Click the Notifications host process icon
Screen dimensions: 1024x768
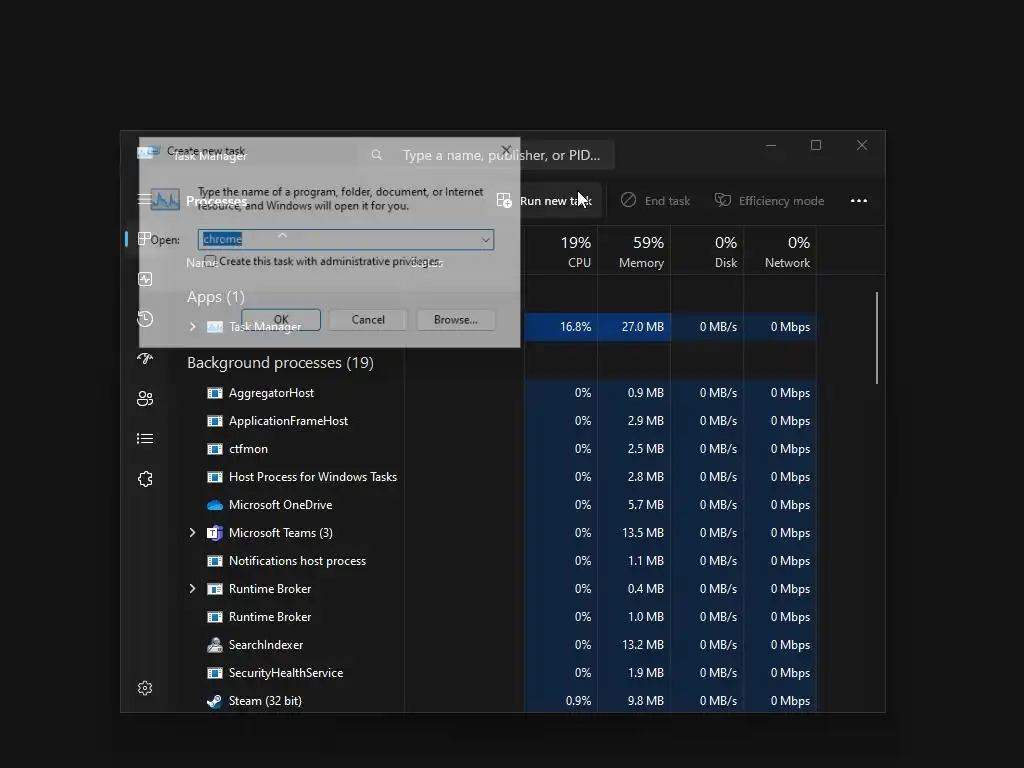[x=214, y=561]
